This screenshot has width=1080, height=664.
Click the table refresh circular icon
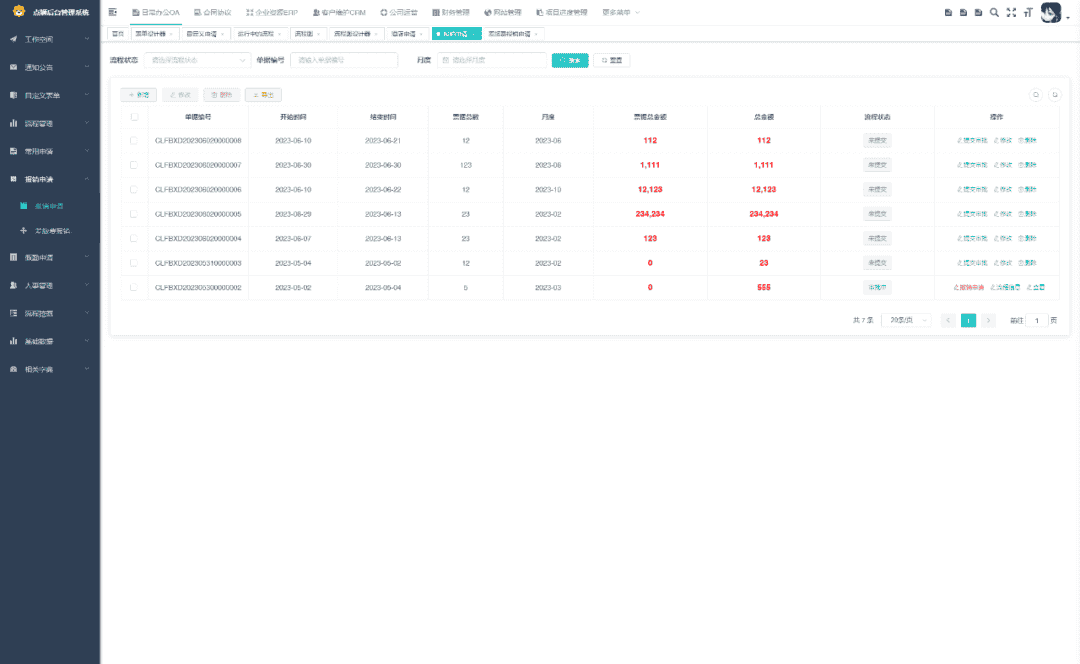click(x=1054, y=95)
